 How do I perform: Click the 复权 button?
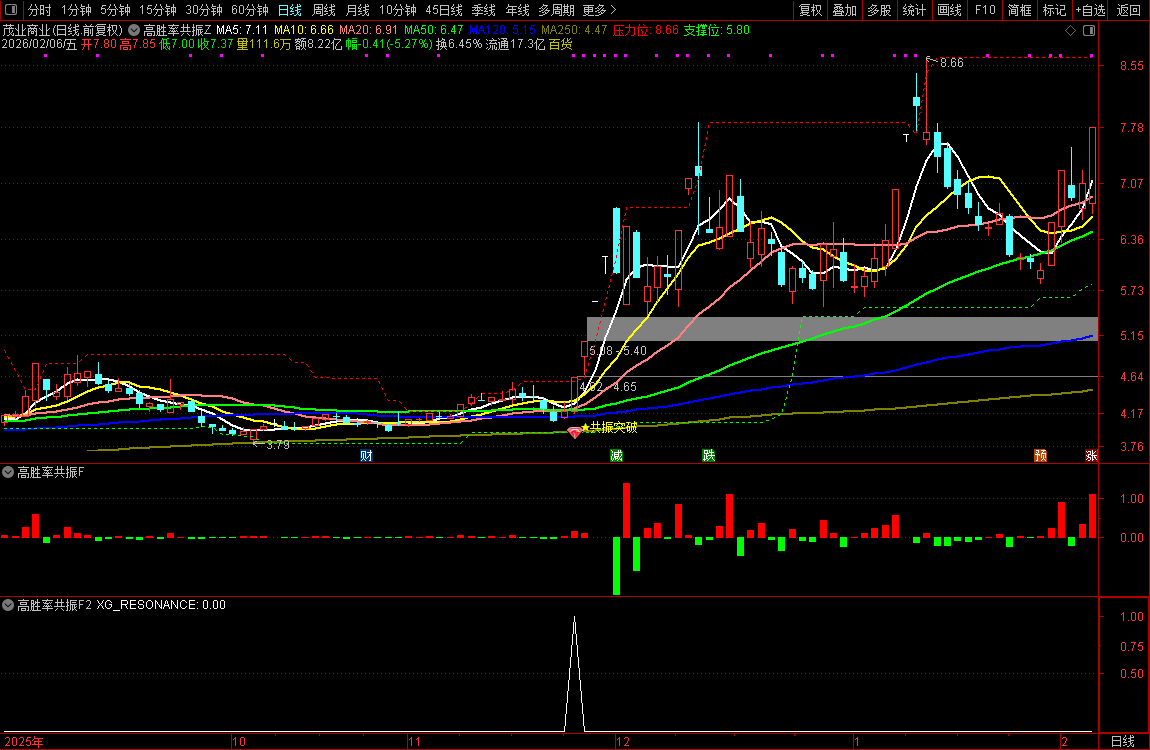point(810,10)
